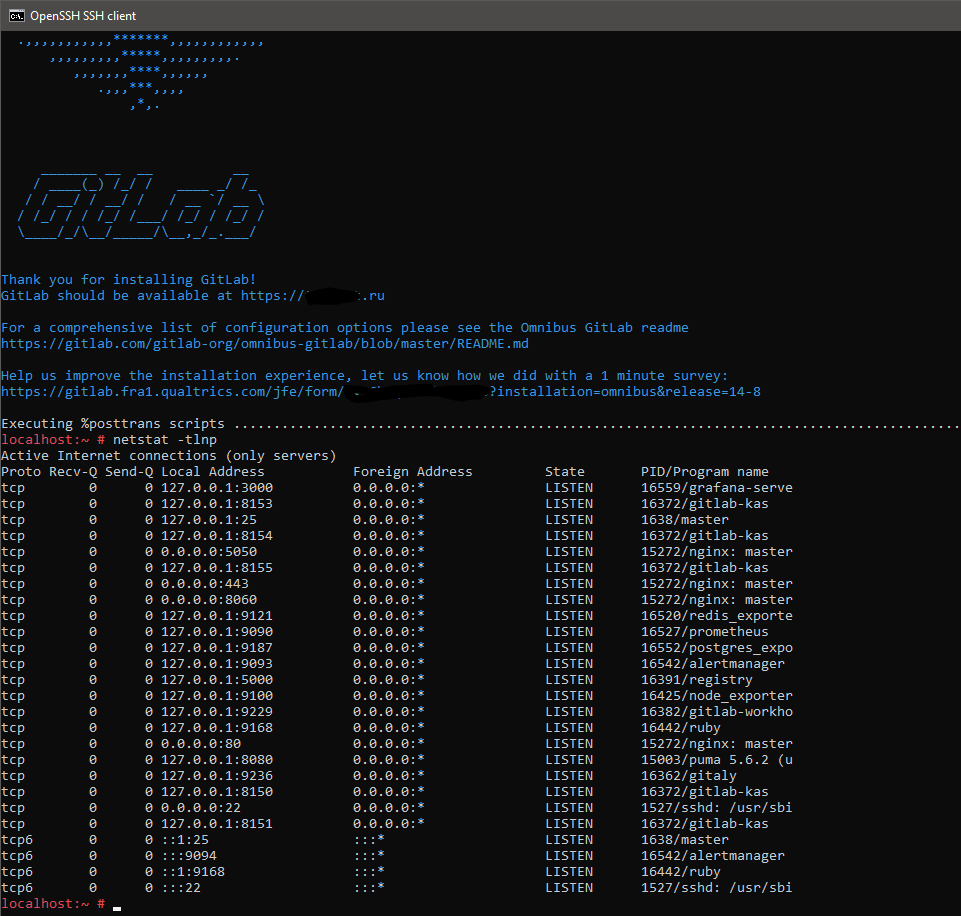Image resolution: width=961 pixels, height=916 pixels.
Task: Click the OpenSSH console icon in title bar
Action: (x=17, y=15)
